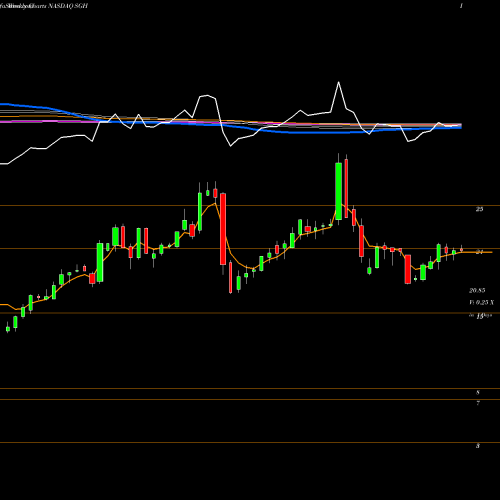
Task: Select the 25 price level label
Action: 479,209
